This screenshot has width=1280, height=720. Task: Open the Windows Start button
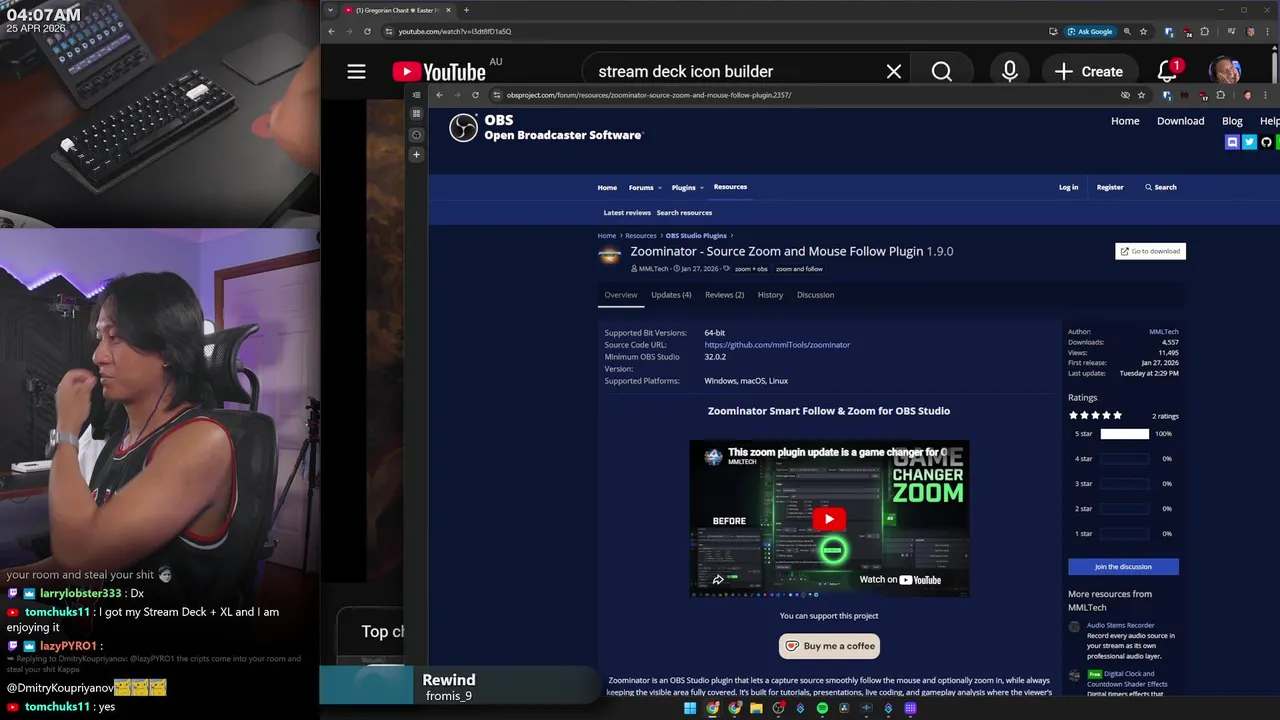[x=689, y=708]
